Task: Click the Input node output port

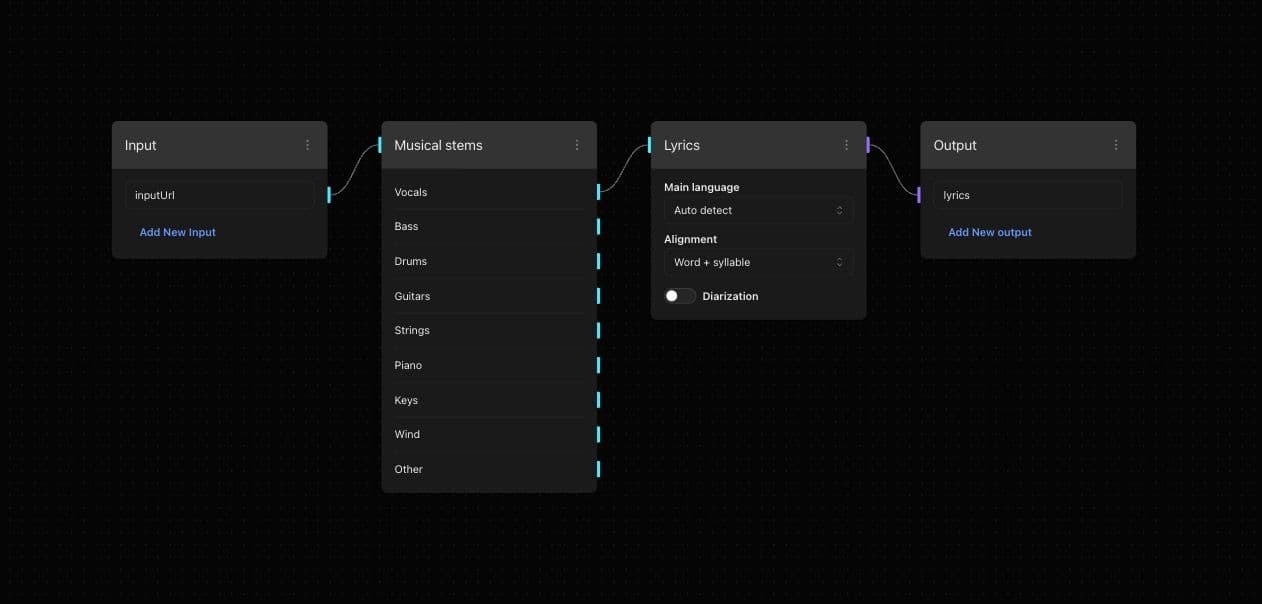Action: click(x=329, y=195)
